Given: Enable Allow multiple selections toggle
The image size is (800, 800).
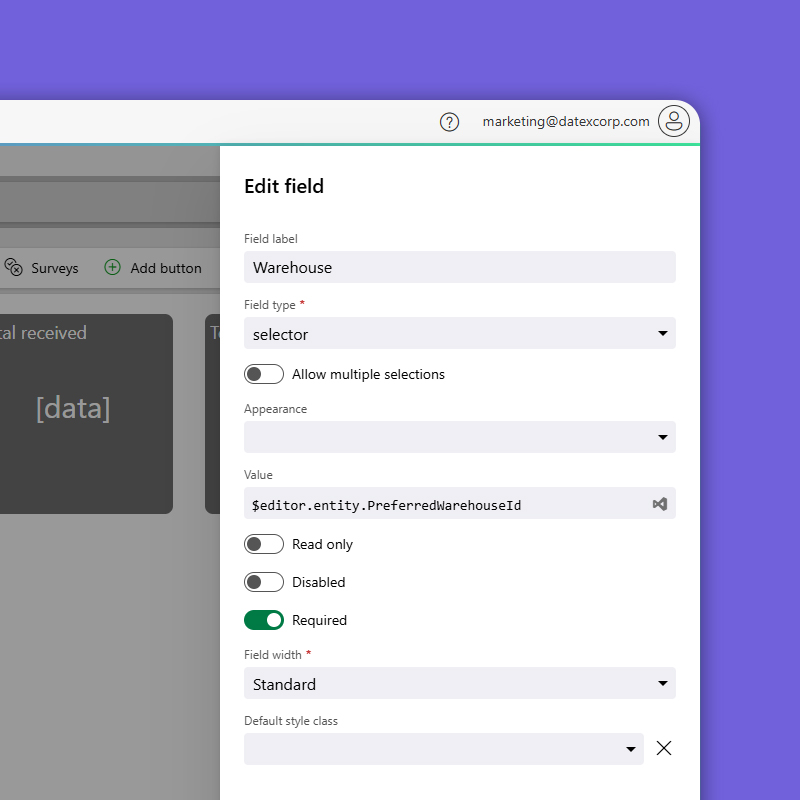Looking at the screenshot, I should coord(264,374).
